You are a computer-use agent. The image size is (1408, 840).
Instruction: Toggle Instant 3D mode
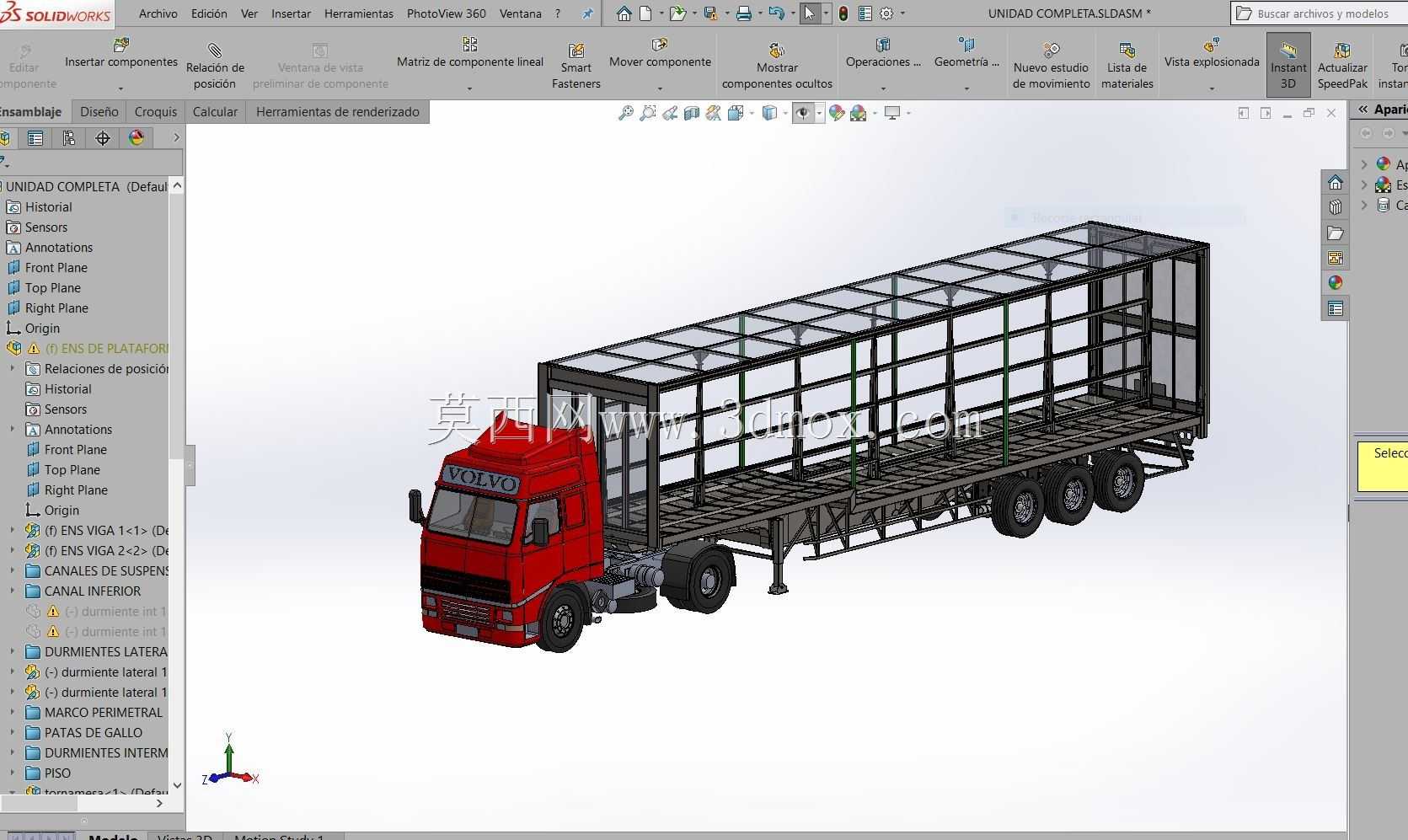coord(1288,65)
